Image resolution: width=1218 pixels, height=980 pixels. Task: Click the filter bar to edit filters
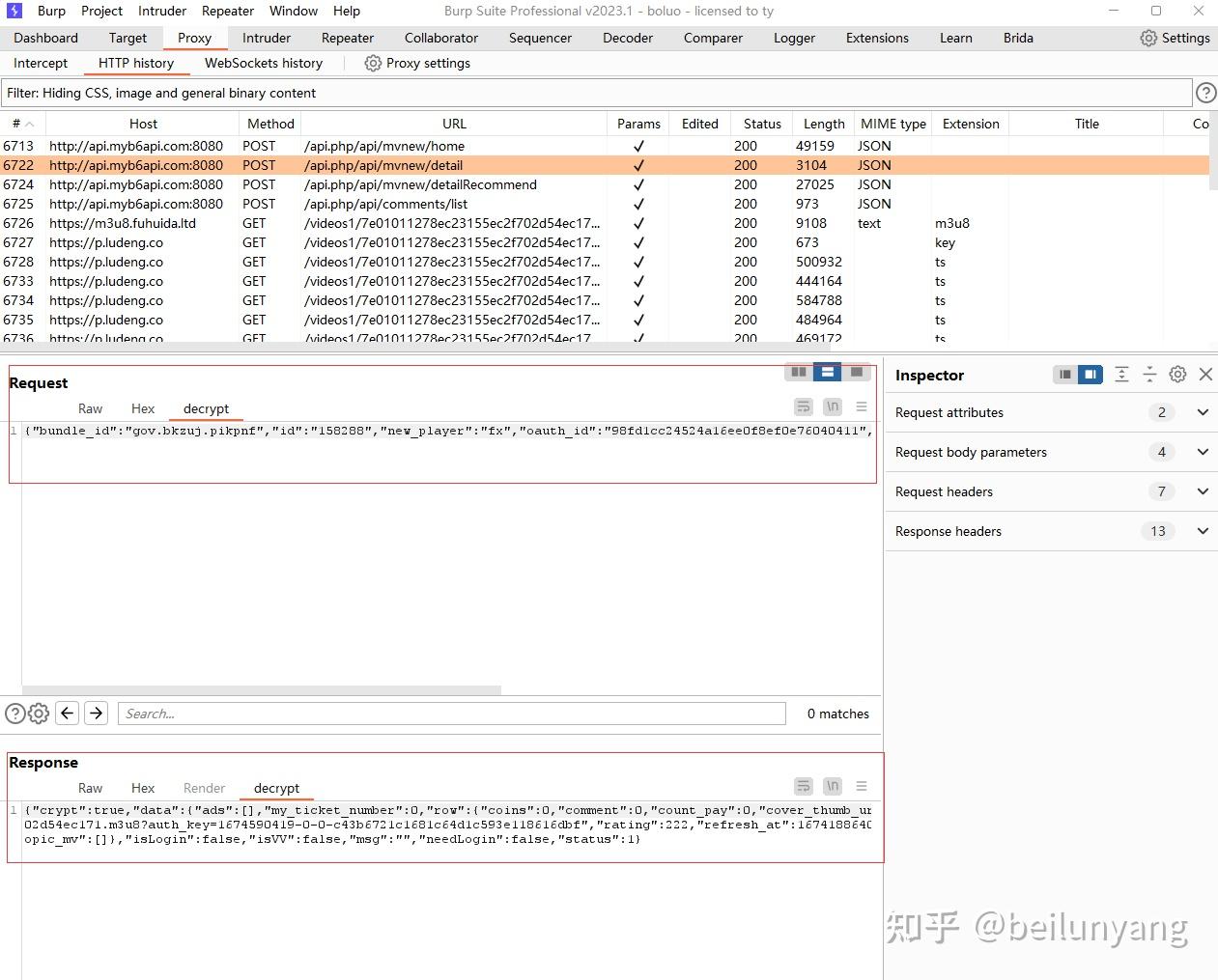click(x=597, y=93)
